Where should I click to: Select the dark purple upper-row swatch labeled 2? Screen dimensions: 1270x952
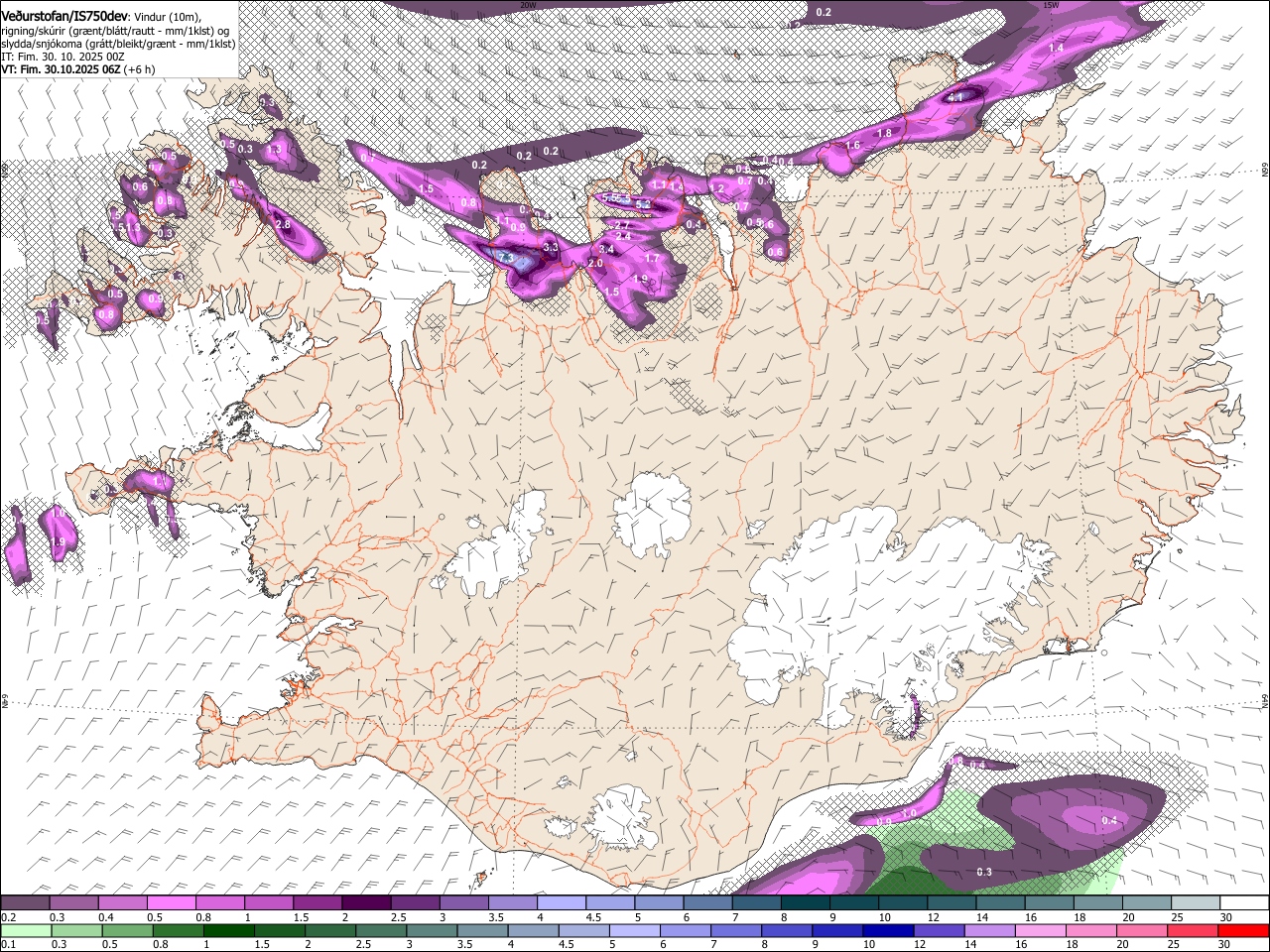coord(365,903)
